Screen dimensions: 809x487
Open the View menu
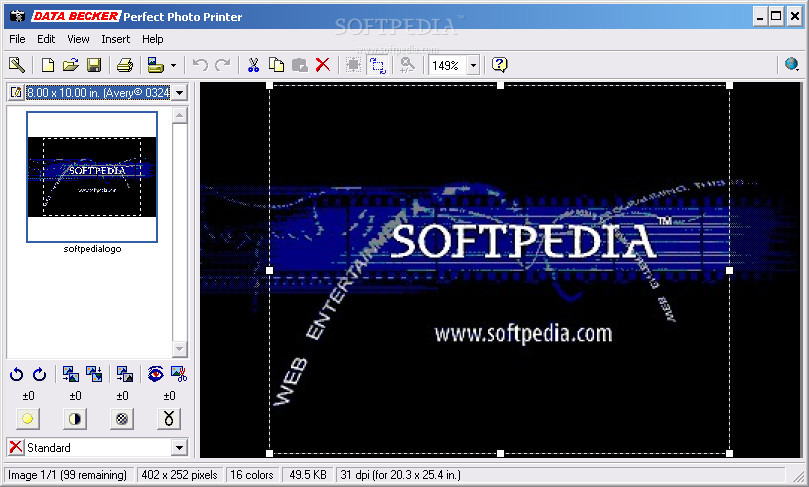click(78, 39)
